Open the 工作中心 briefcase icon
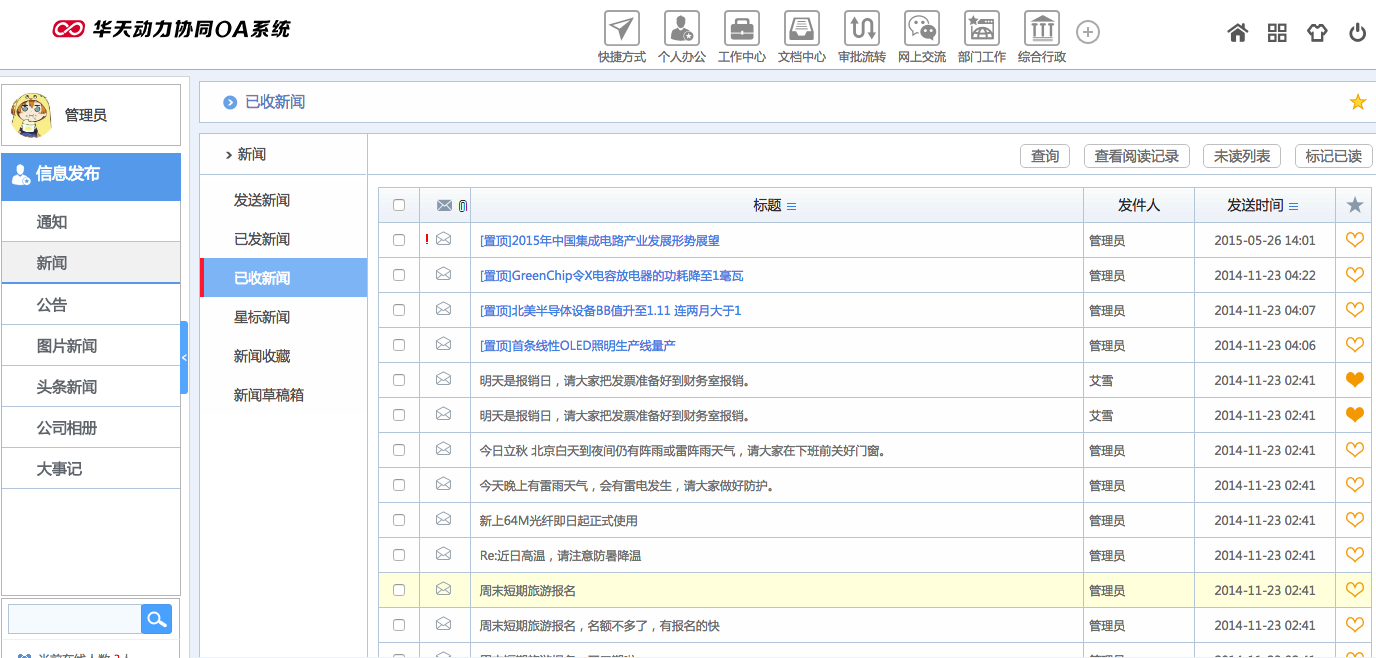Screen dimensions: 1376x658 tap(741, 28)
